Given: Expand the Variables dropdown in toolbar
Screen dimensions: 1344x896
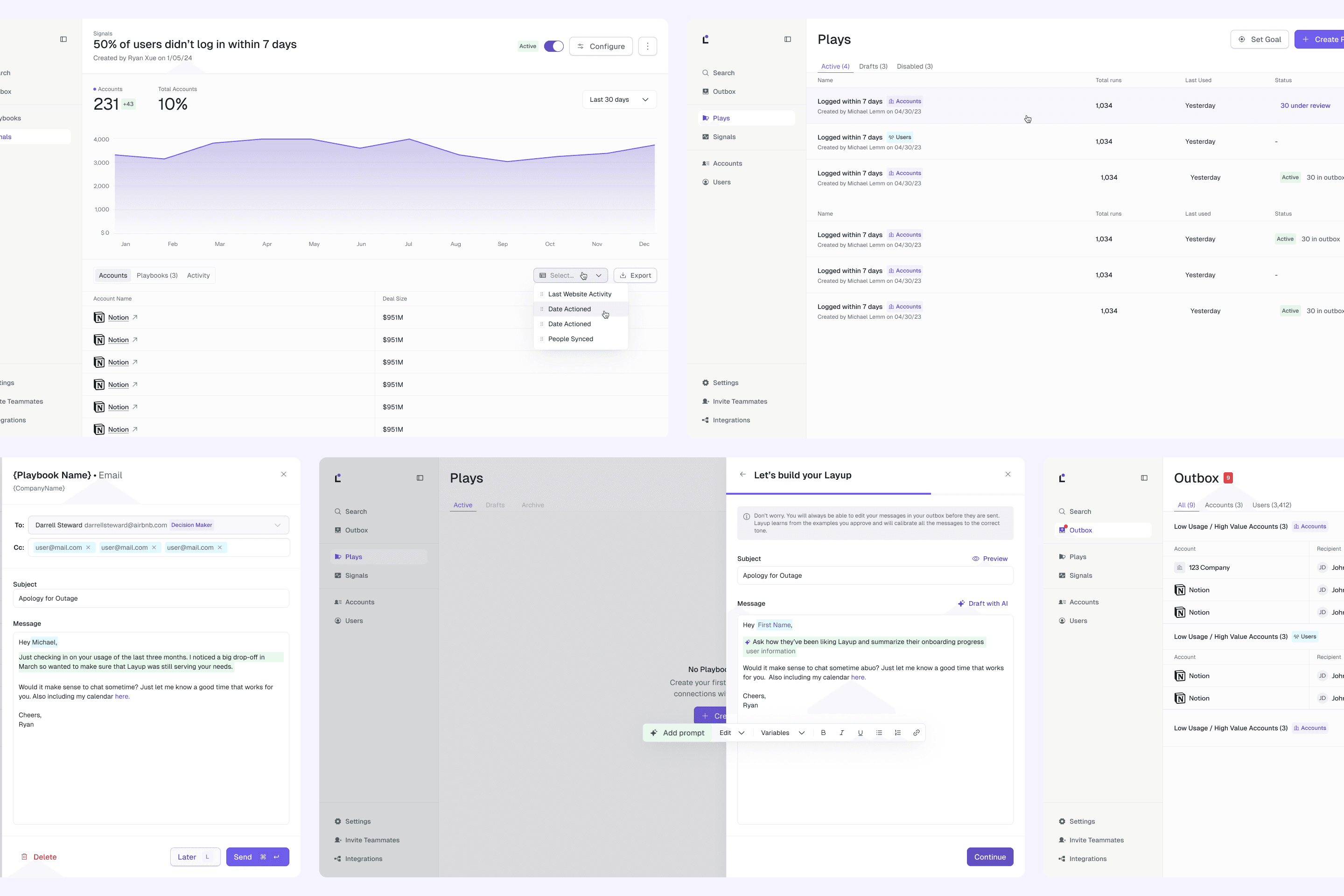Looking at the screenshot, I should (x=782, y=733).
